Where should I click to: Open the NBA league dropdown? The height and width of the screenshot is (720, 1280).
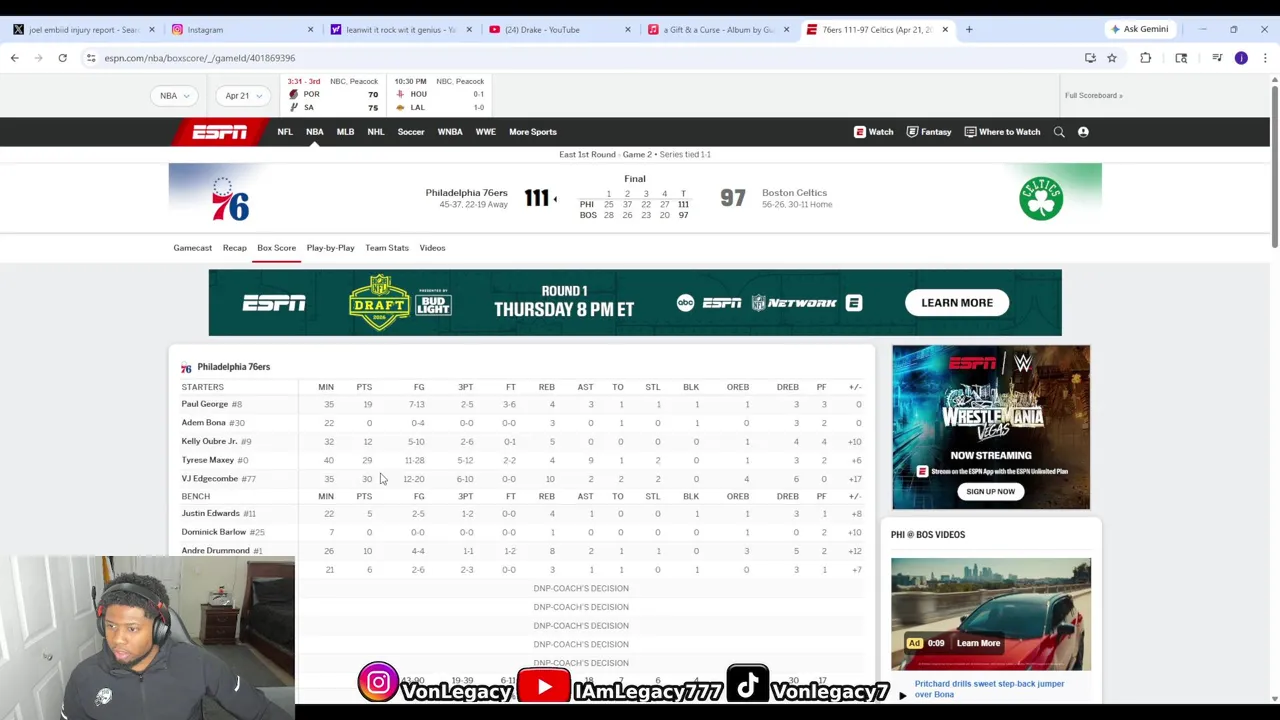pos(175,96)
